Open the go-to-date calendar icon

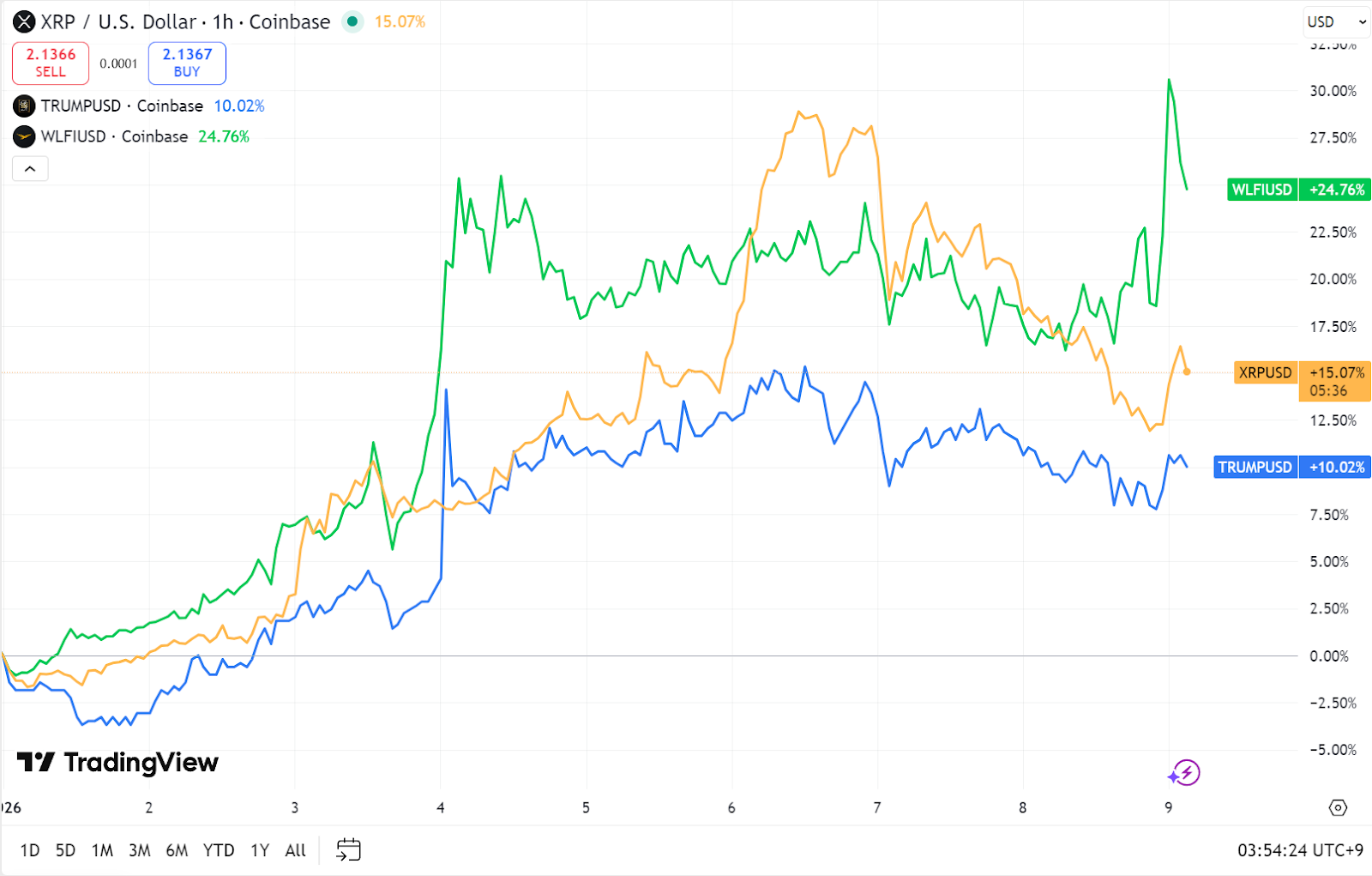[348, 850]
